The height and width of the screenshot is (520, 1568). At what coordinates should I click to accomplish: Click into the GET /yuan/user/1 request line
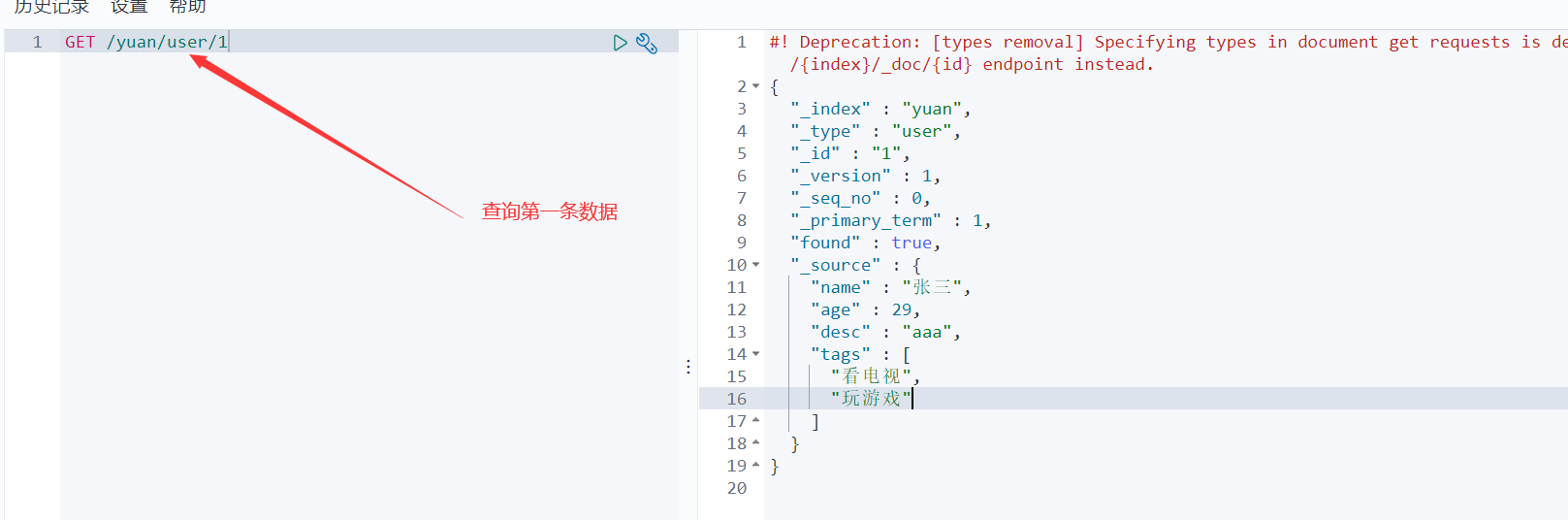(x=146, y=42)
